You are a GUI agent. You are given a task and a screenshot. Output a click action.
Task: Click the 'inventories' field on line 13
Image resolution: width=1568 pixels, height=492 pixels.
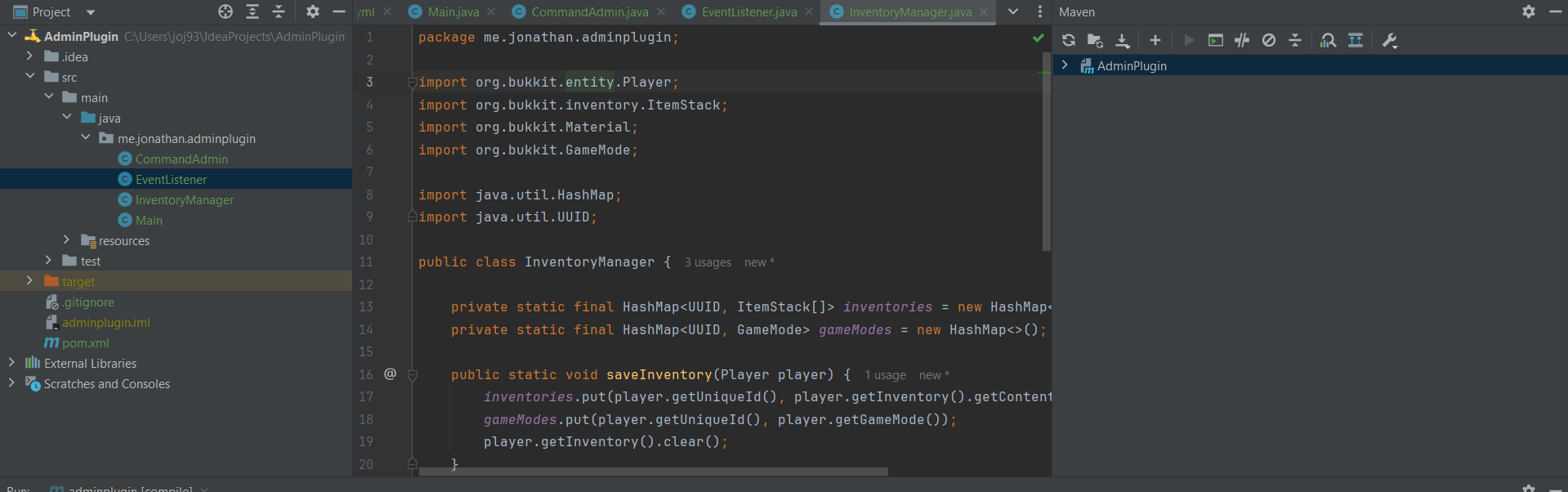pyautogui.click(x=887, y=307)
